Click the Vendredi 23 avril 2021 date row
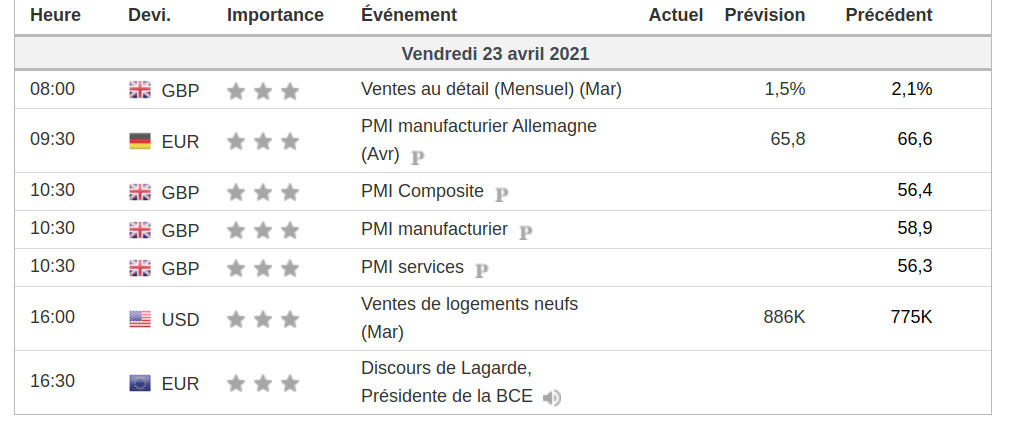Viewport: 1012px width, 422px height. point(495,53)
